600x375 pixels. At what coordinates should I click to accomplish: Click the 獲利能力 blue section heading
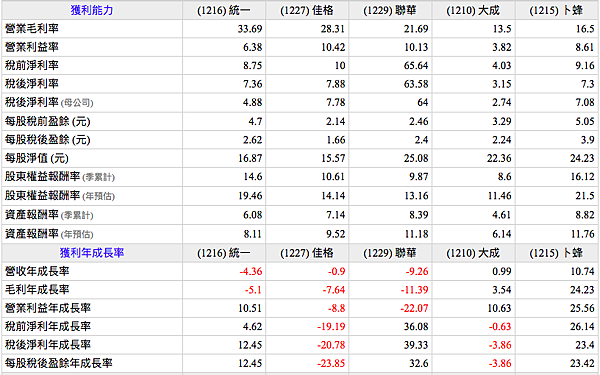tap(92, 10)
